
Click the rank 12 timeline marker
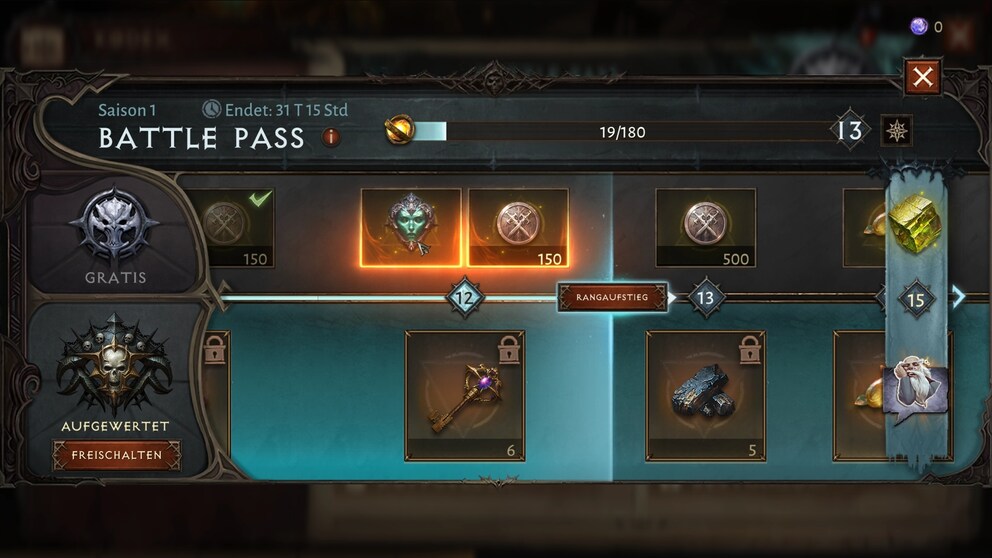[x=465, y=297]
